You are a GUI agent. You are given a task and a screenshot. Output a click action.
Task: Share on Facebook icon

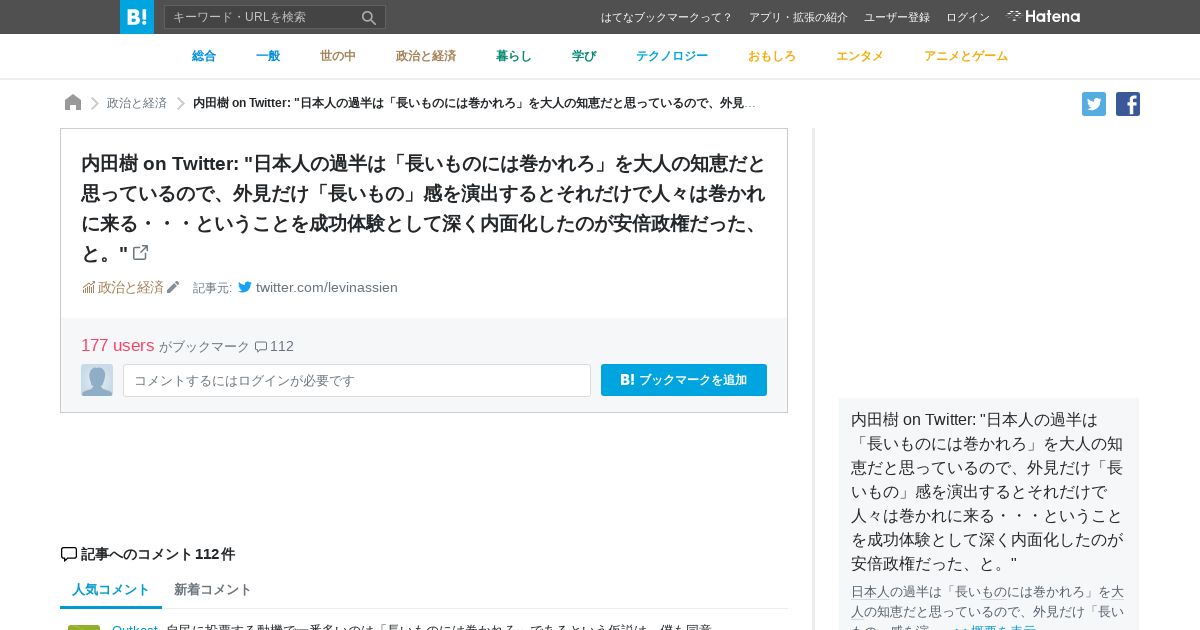click(x=1128, y=104)
